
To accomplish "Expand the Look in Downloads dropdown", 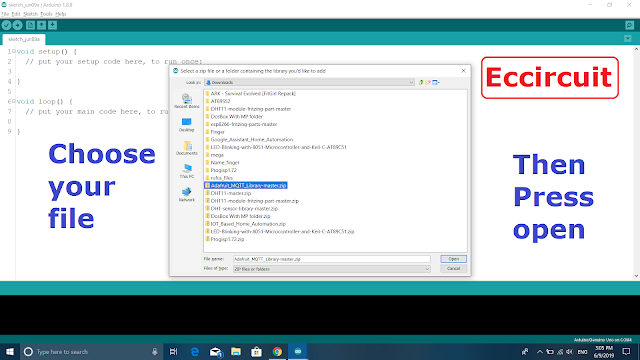I will click(309, 82).
